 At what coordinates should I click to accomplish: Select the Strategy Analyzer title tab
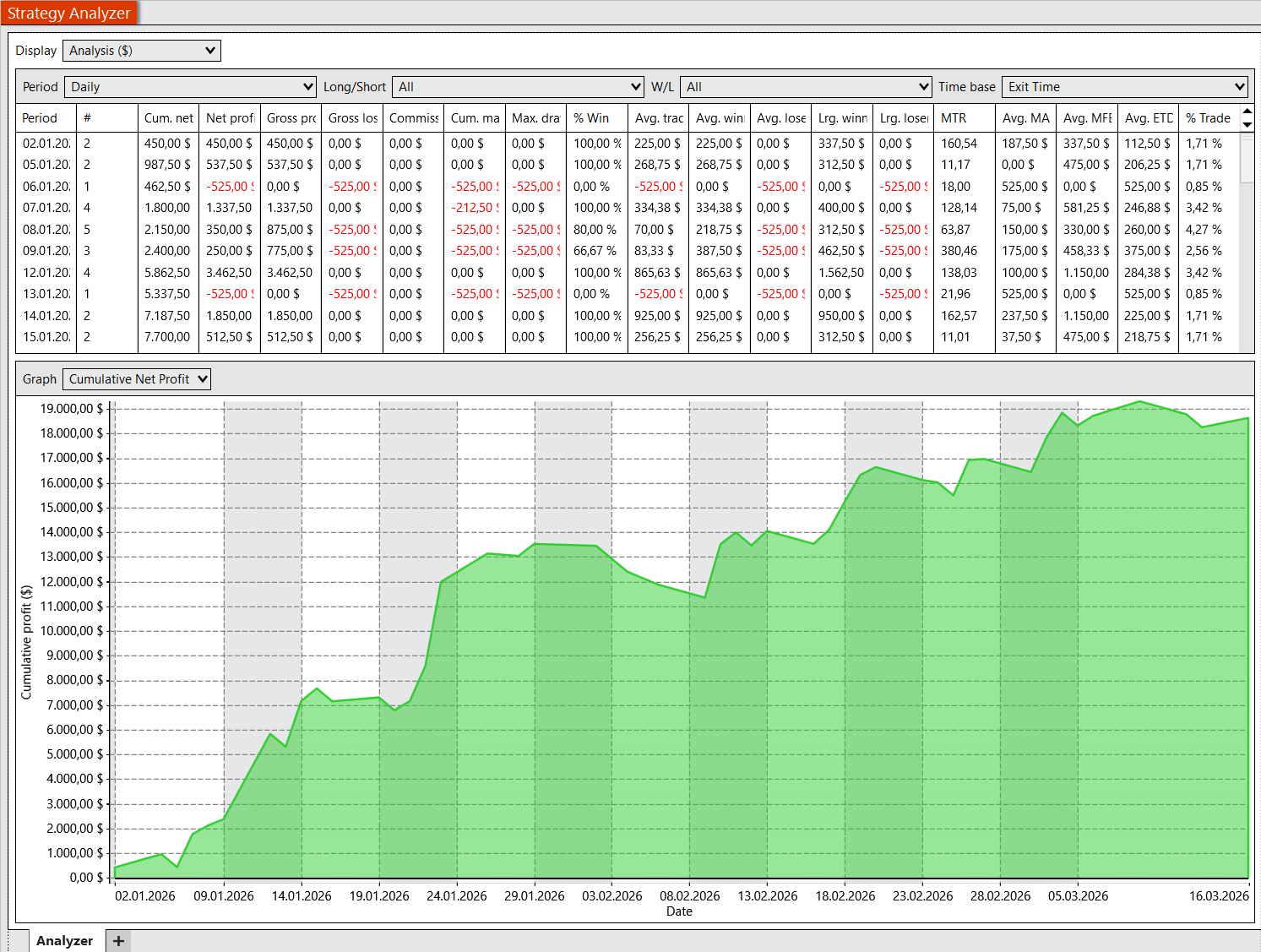click(x=69, y=13)
